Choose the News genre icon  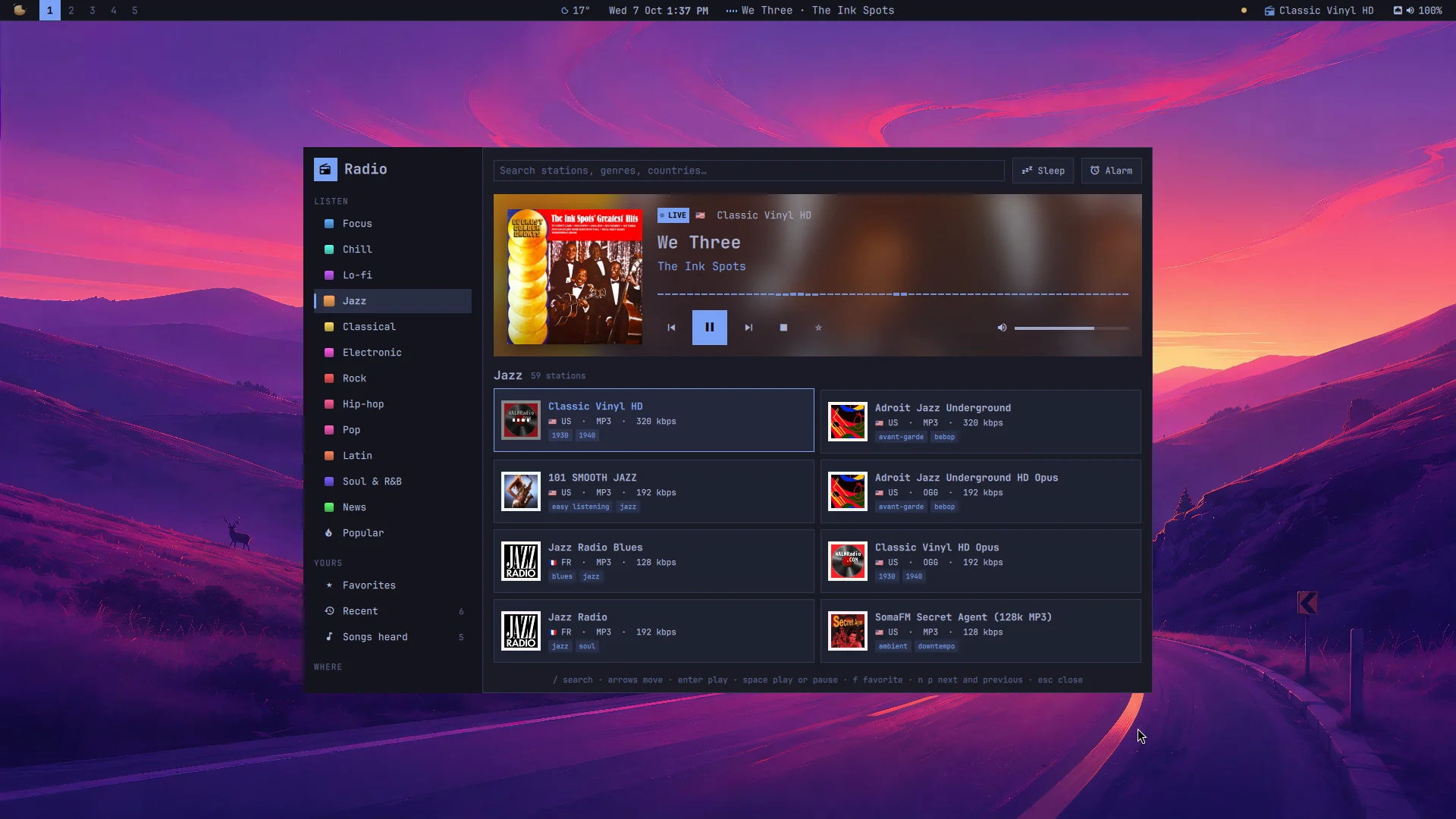(329, 507)
